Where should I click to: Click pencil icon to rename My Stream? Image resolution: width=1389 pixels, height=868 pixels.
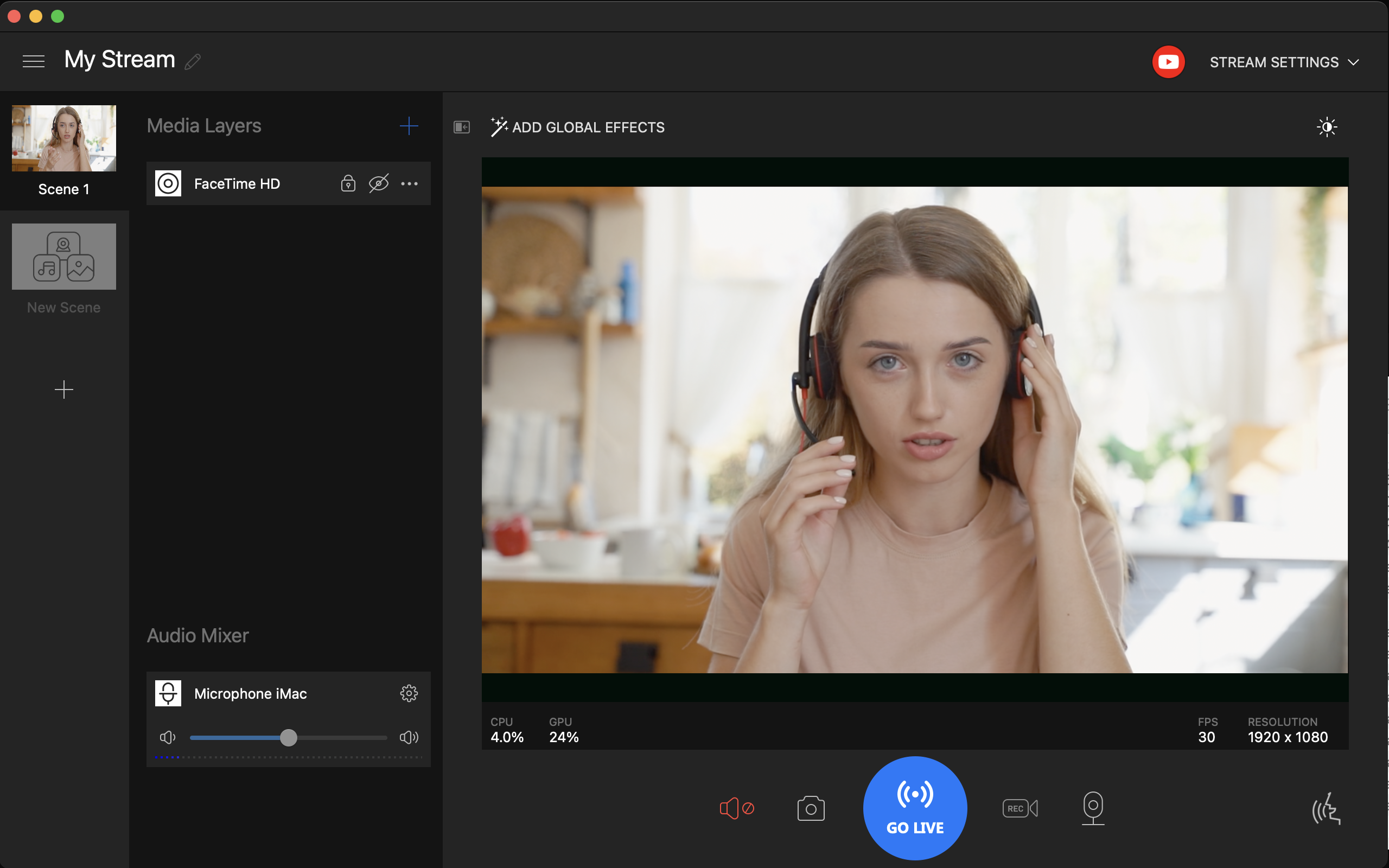[x=193, y=61]
